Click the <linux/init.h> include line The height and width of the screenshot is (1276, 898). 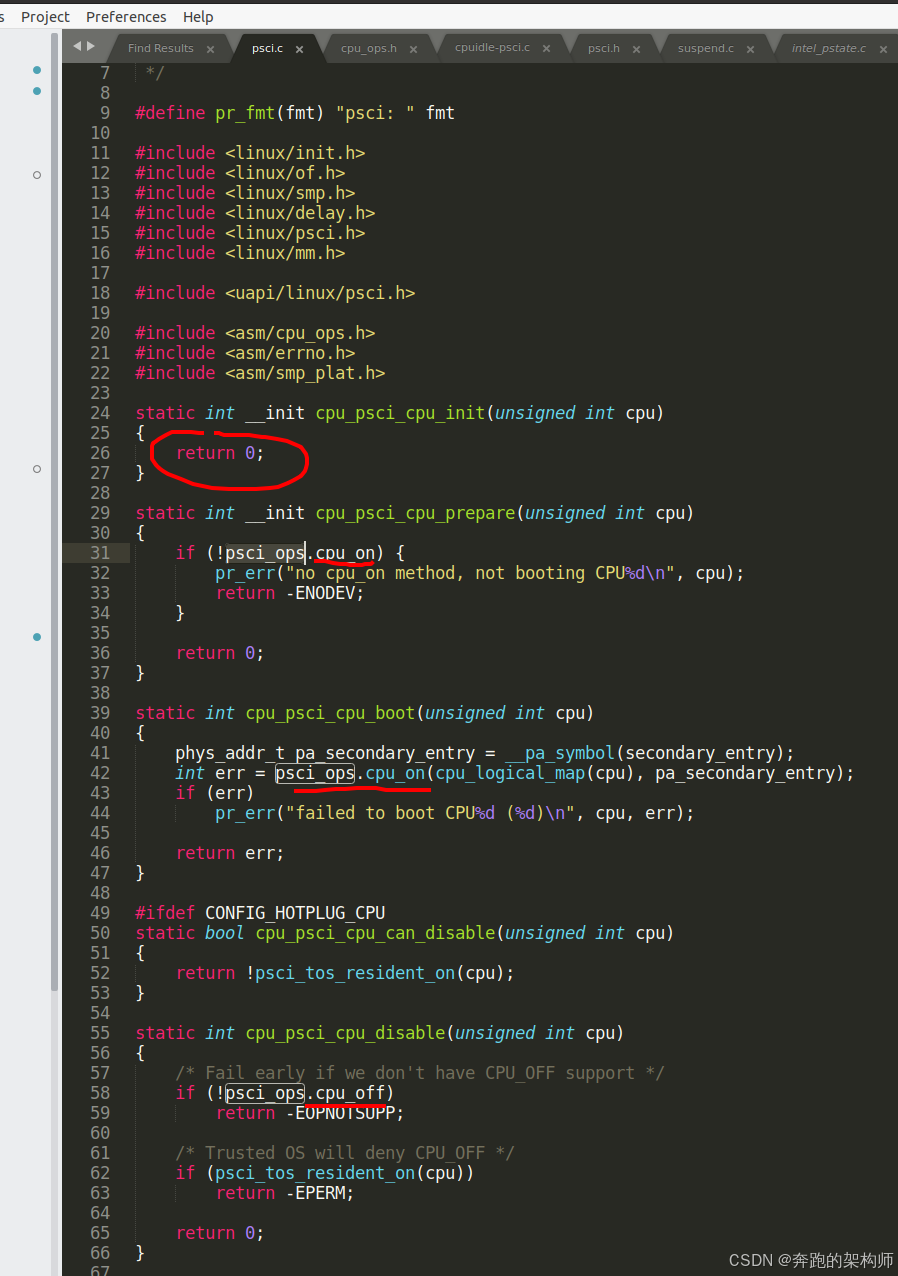[x=250, y=153]
